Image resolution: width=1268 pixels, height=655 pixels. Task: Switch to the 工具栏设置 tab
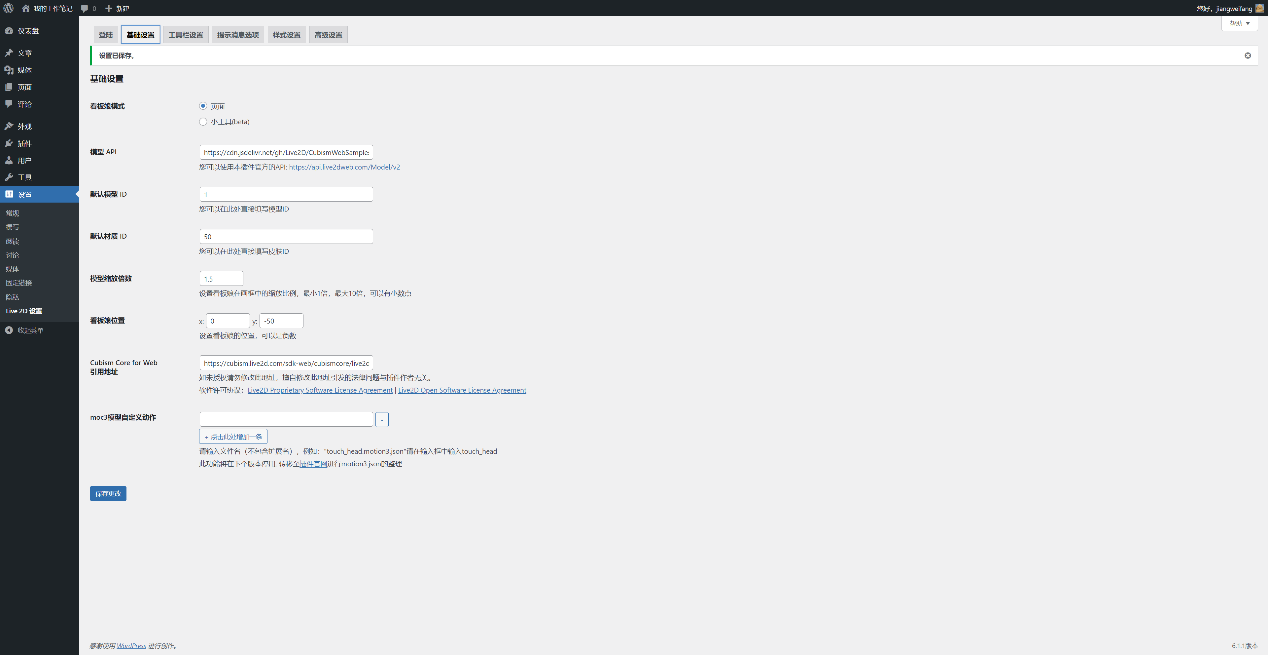pyautogui.click(x=185, y=35)
